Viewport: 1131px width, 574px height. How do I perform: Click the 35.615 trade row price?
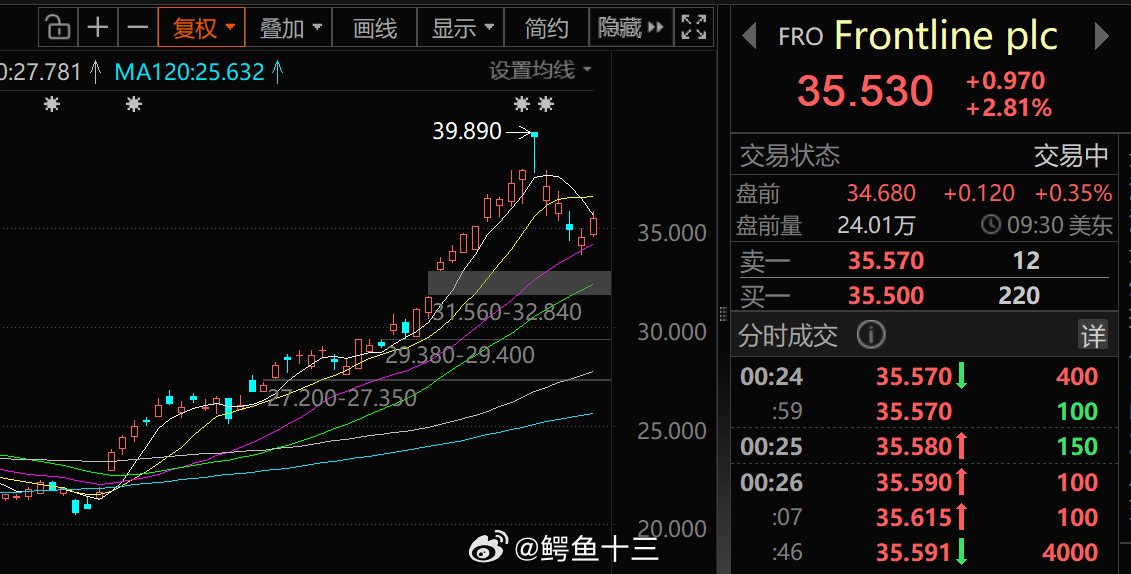[x=914, y=518]
